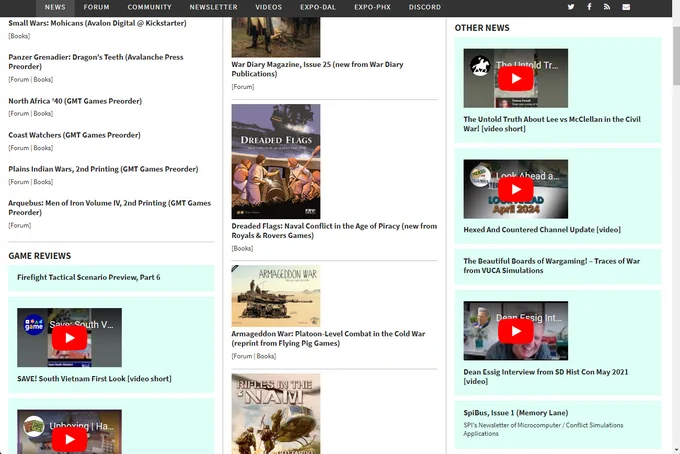The image size is (680, 454).
Task: Open Plains Indian Wars 2nd Printing link
Action: click(103, 169)
